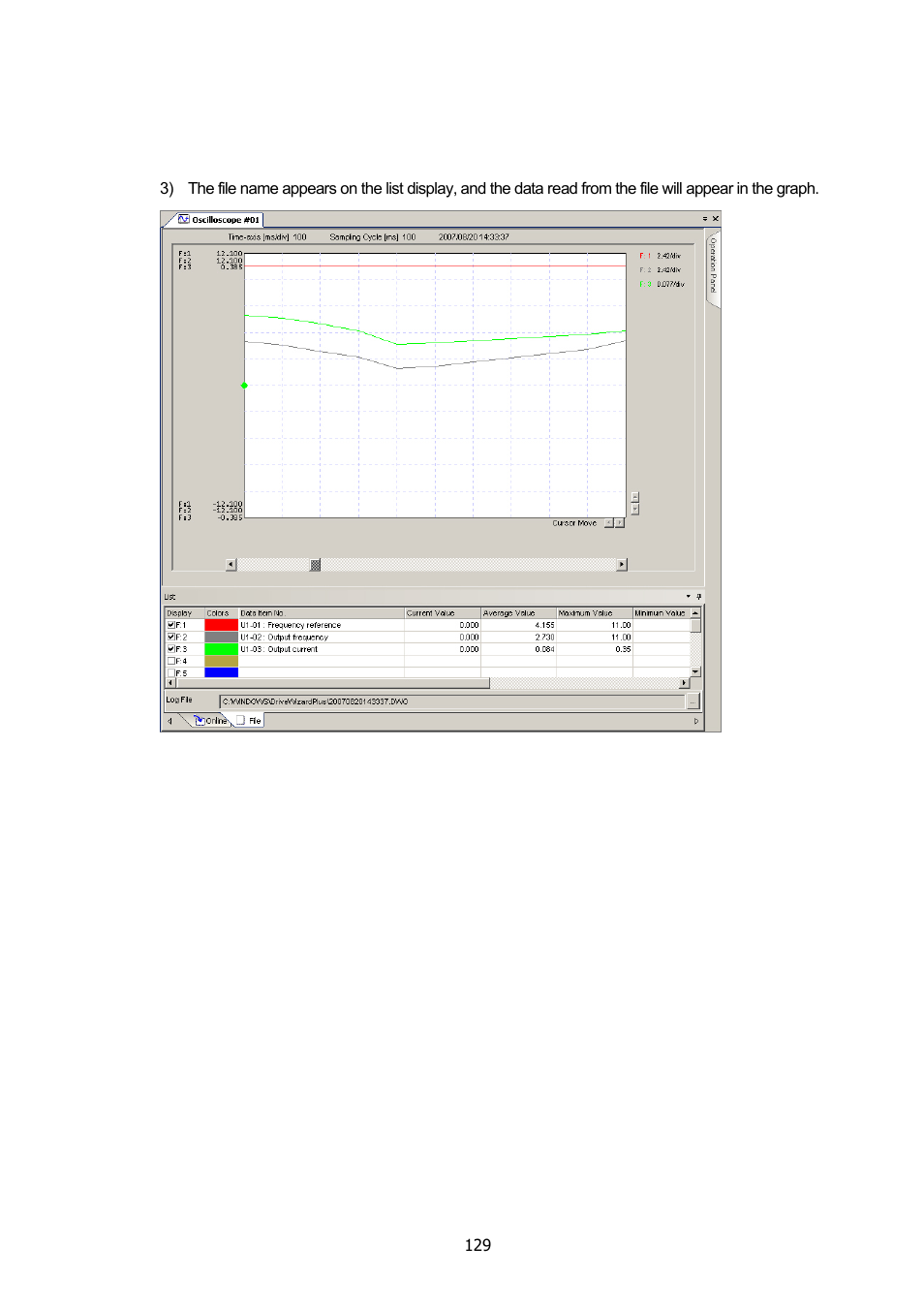This screenshot has height=1308, width=924.
Task: Select 'U1-01 : Frequency reference' row
Action: point(427,626)
